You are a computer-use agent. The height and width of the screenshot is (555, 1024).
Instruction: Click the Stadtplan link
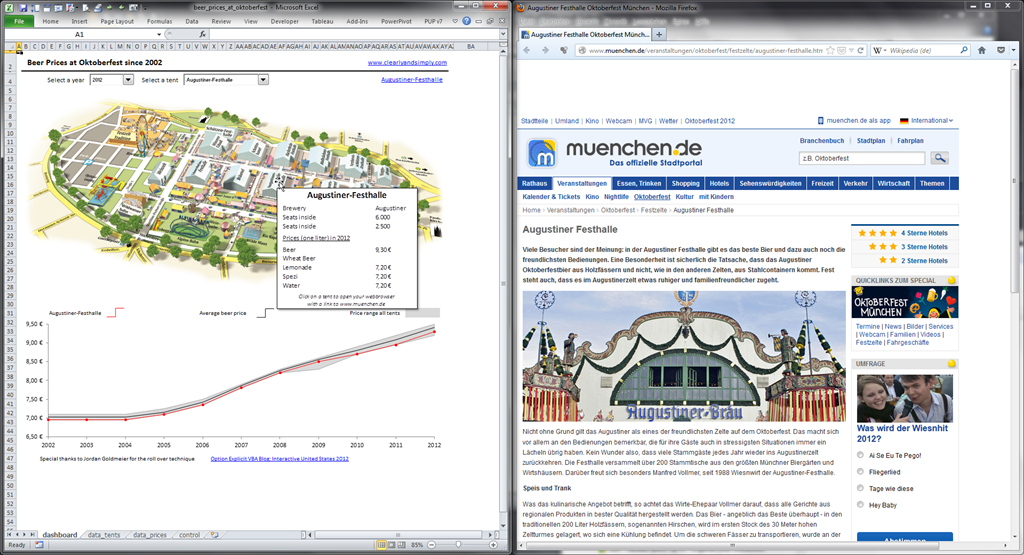[x=871, y=140]
